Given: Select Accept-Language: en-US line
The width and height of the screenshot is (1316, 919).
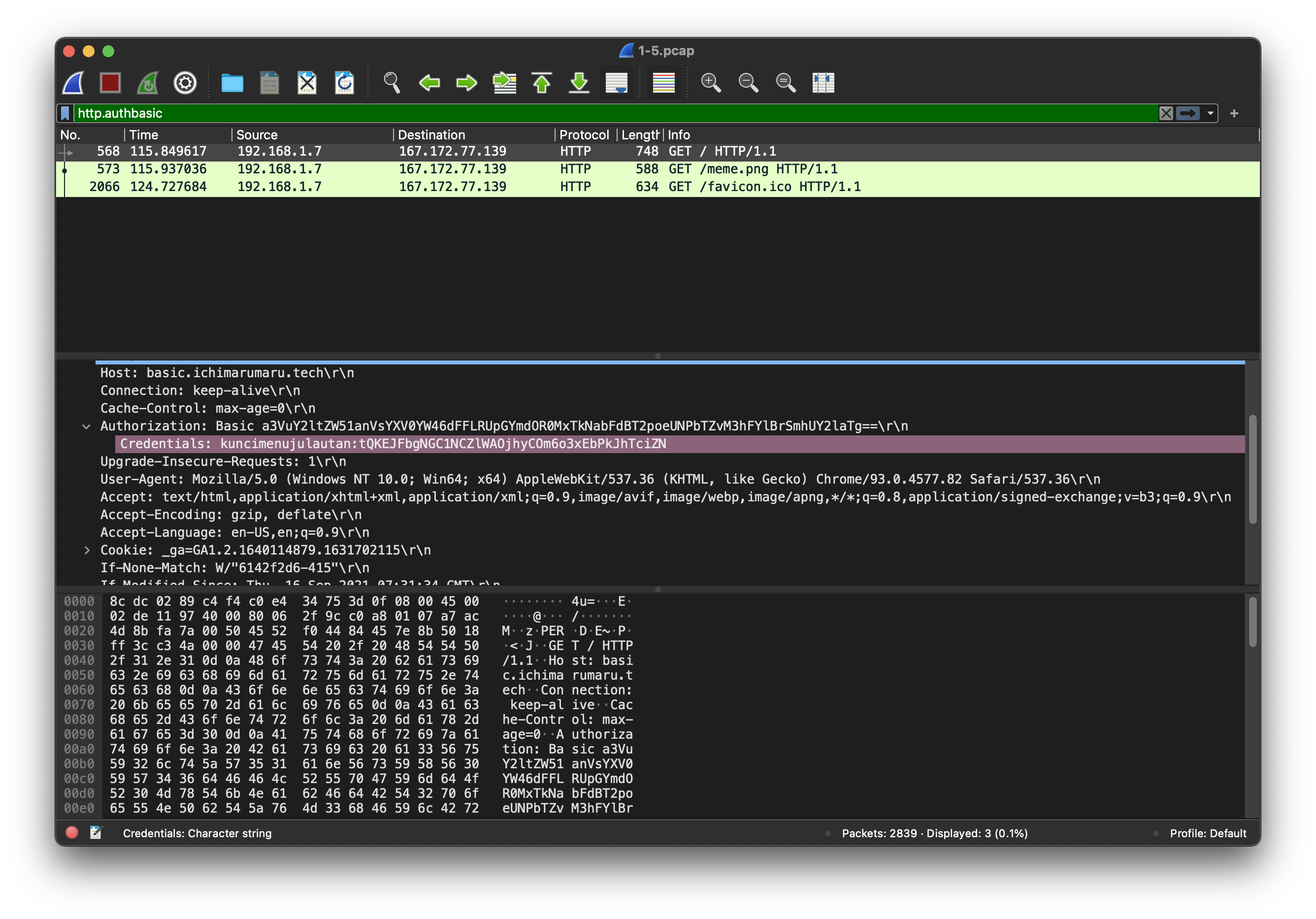Looking at the screenshot, I should [x=234, y=533].
